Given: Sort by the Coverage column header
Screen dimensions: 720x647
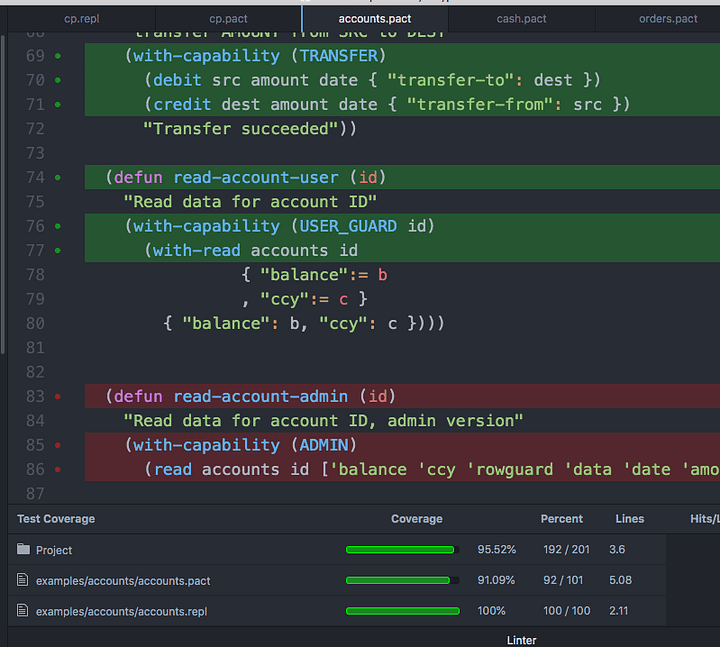Looking at the screenshot, I should pyautogui.click(x=416, y=519).
